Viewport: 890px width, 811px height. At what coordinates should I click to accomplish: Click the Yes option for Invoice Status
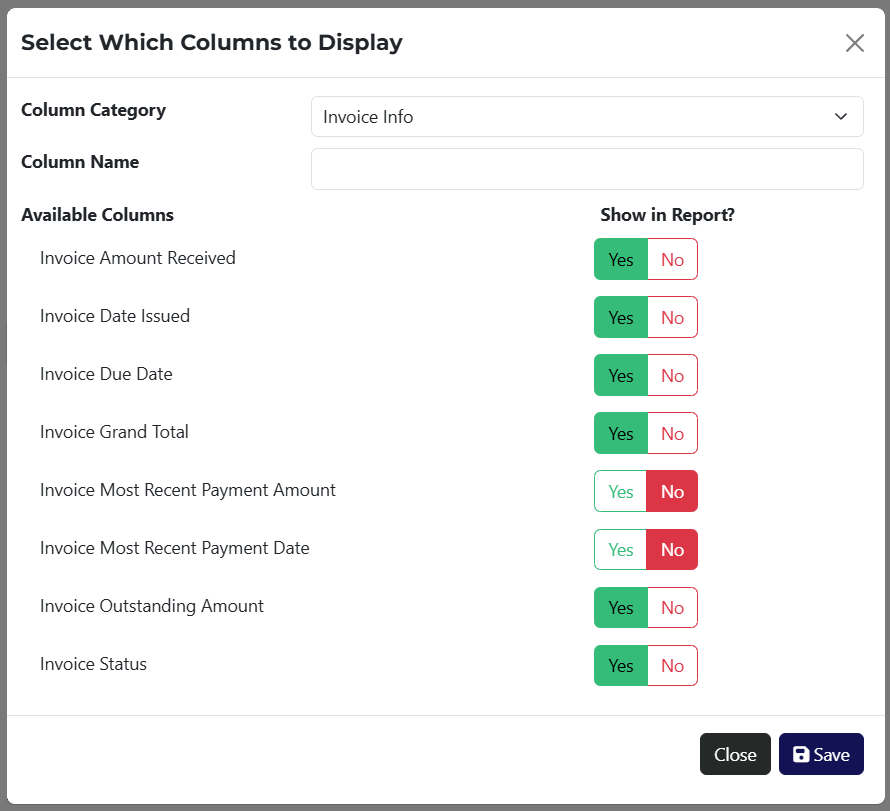pyautogui.click(x=621, y=666)
